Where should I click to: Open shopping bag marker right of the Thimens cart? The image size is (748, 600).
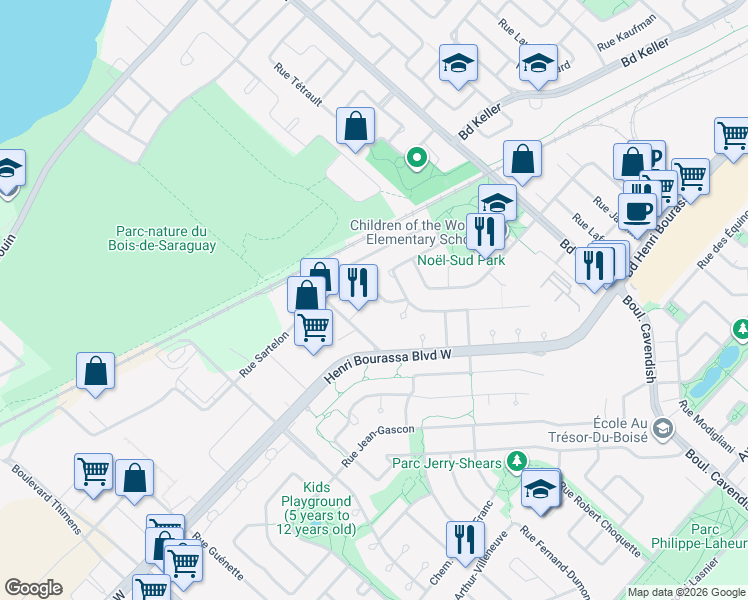point(135,480)
